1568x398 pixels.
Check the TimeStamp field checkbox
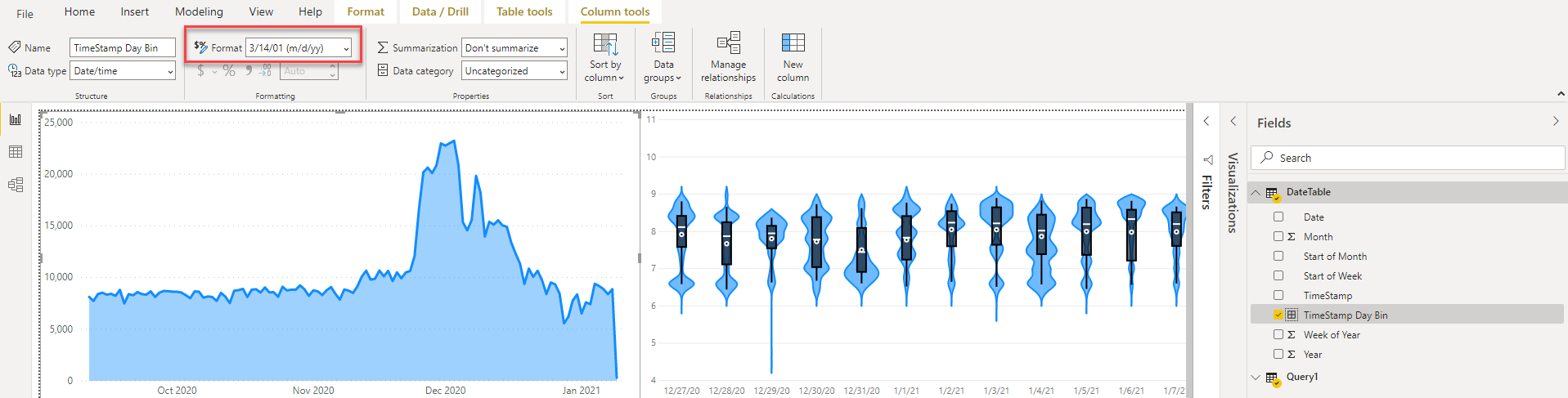(x=1278, y=295)
